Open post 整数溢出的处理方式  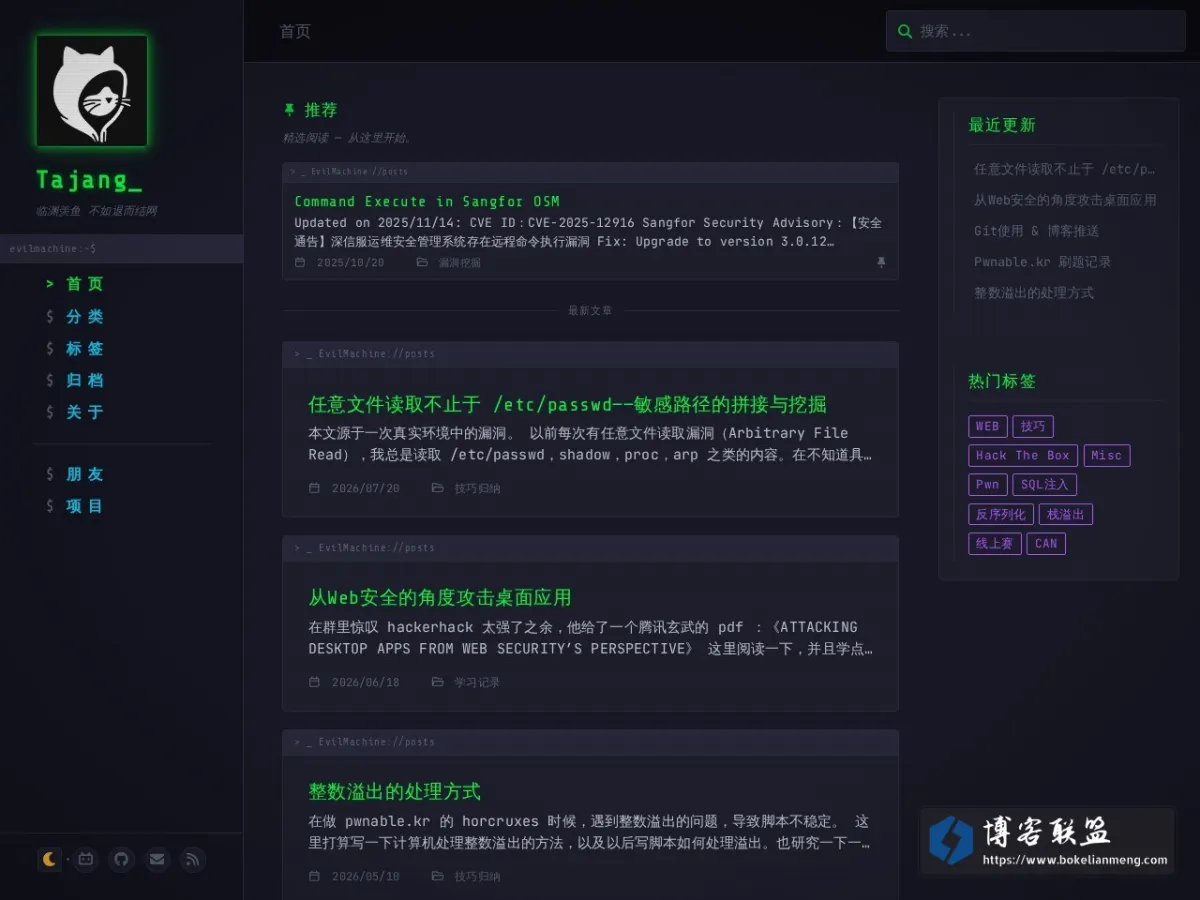coord(395,792)
